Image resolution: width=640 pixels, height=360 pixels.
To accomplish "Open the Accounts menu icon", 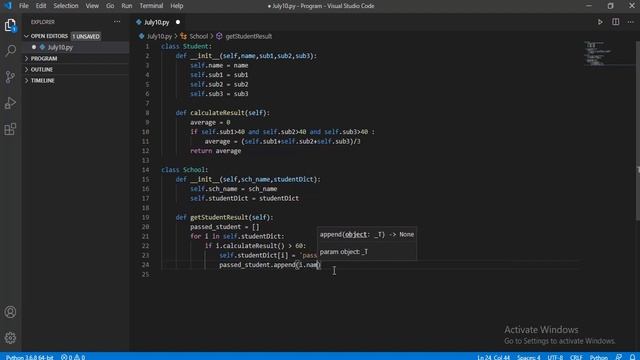I will pos(10,312).
